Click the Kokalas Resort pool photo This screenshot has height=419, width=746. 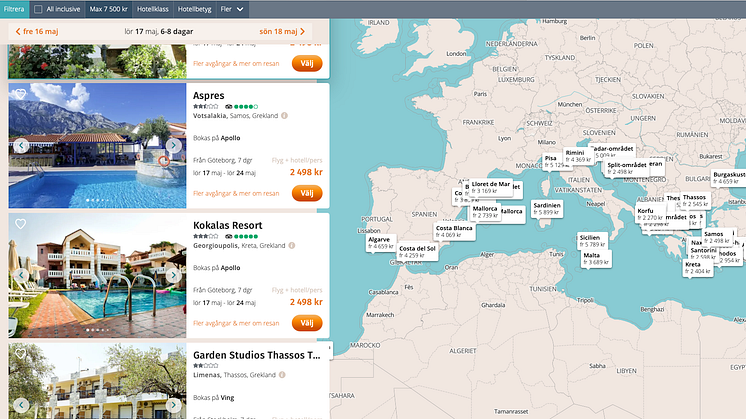97,275
